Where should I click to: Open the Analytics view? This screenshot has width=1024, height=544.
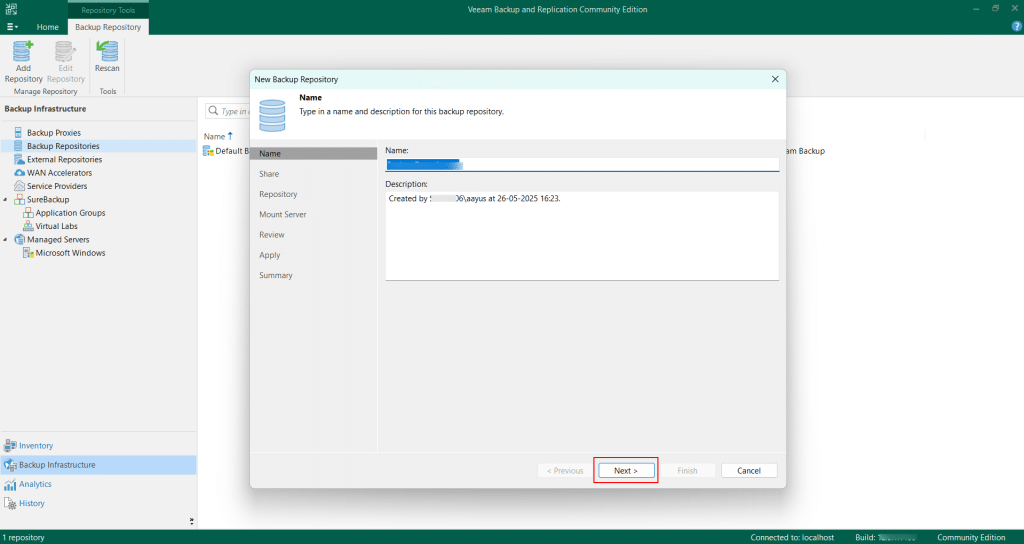click(x=35, y=484)
